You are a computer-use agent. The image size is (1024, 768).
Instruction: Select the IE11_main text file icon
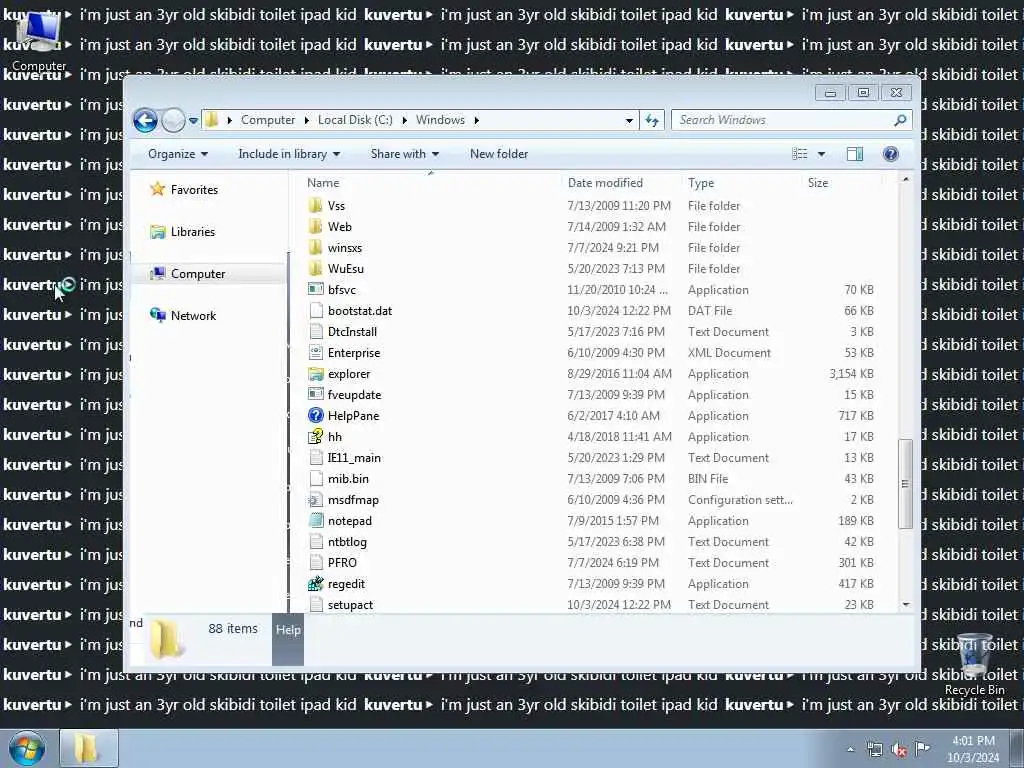tap(316, 458)
